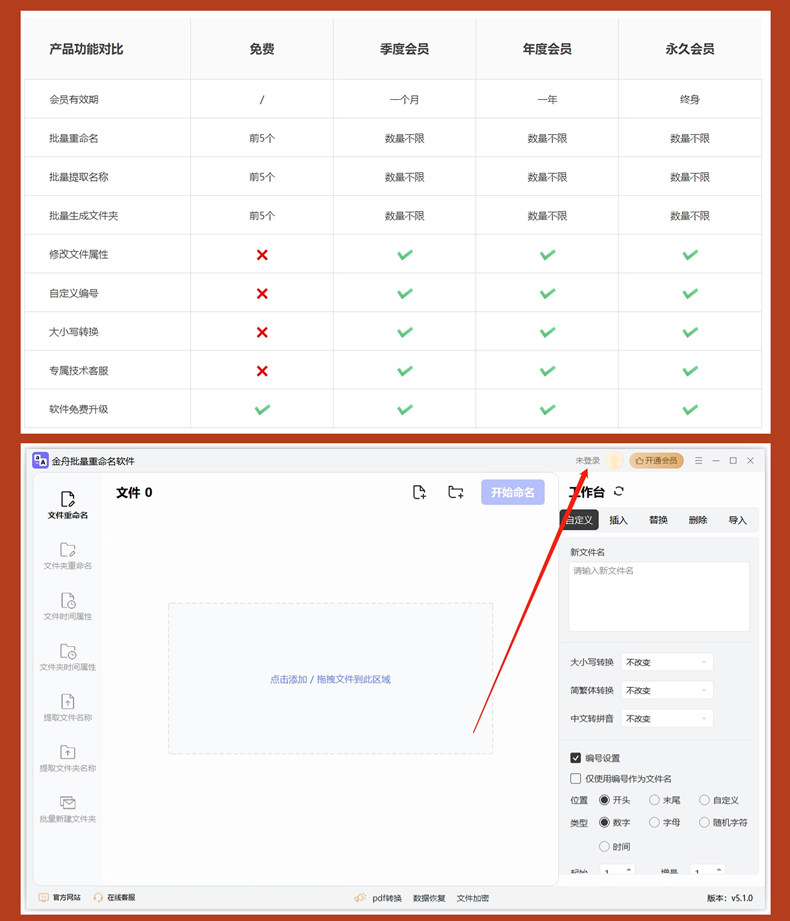790x921 pixels.
Task: Click the 新文件名 input field
Action: [659, 597]
